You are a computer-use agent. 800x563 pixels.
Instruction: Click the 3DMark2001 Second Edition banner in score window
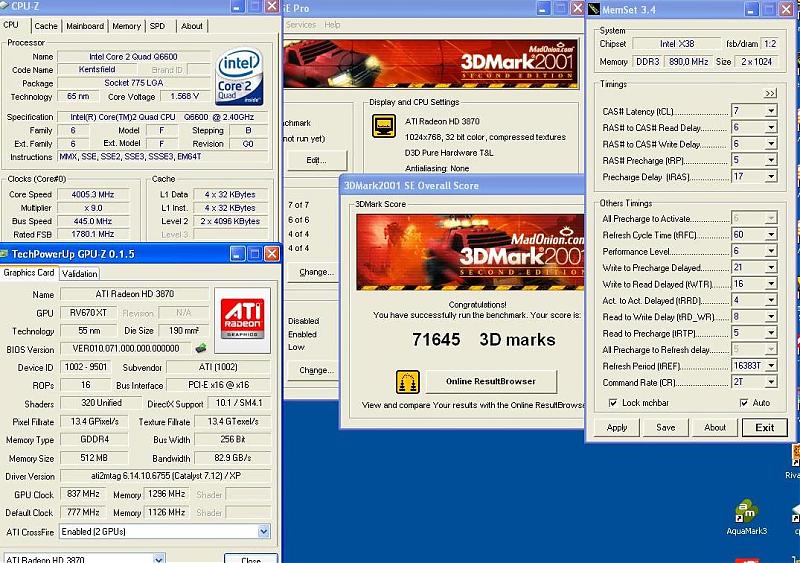coord(470,252)
